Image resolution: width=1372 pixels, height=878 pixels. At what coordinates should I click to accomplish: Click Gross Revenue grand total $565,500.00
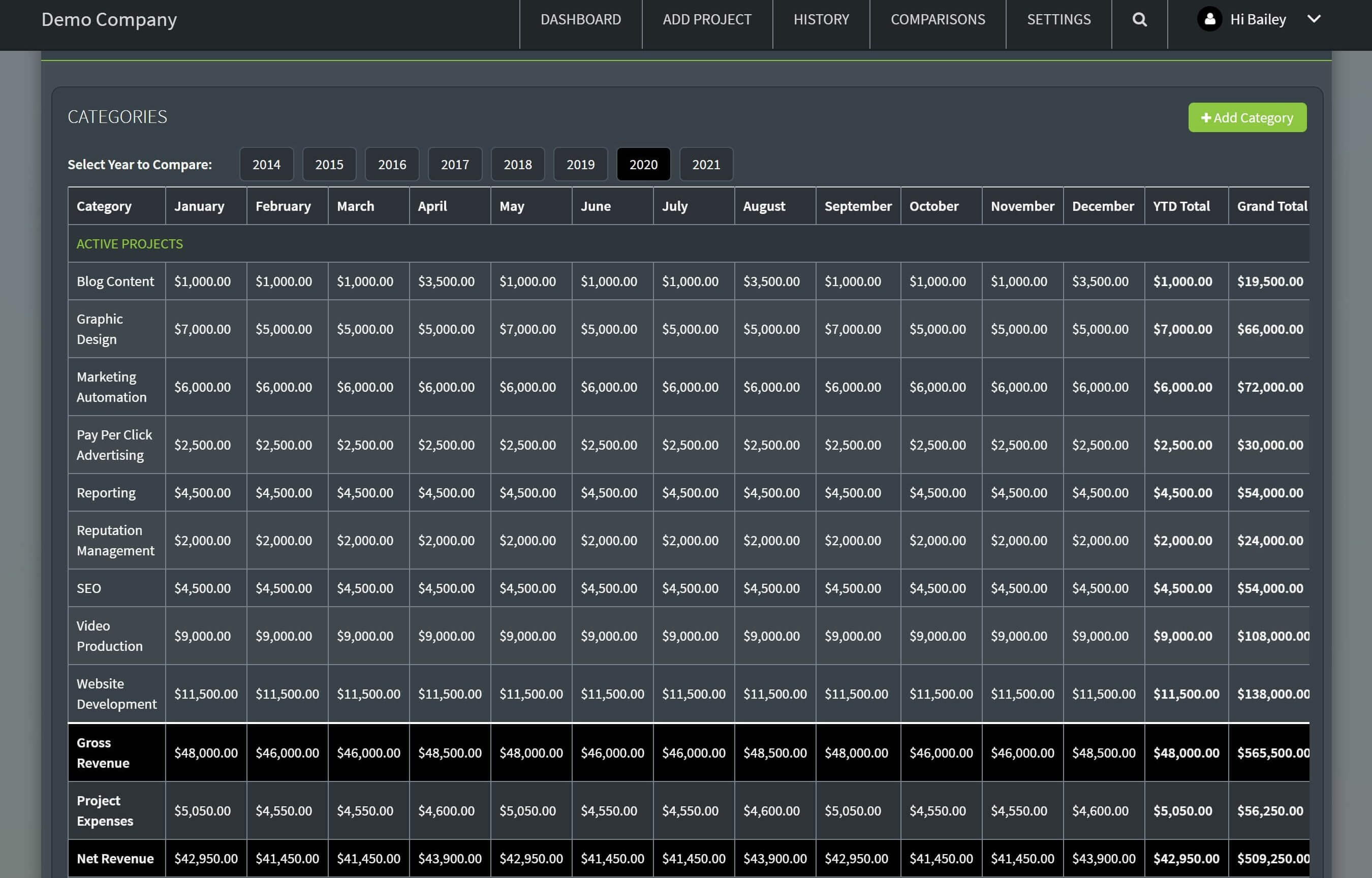click(x=1273, y=752)
